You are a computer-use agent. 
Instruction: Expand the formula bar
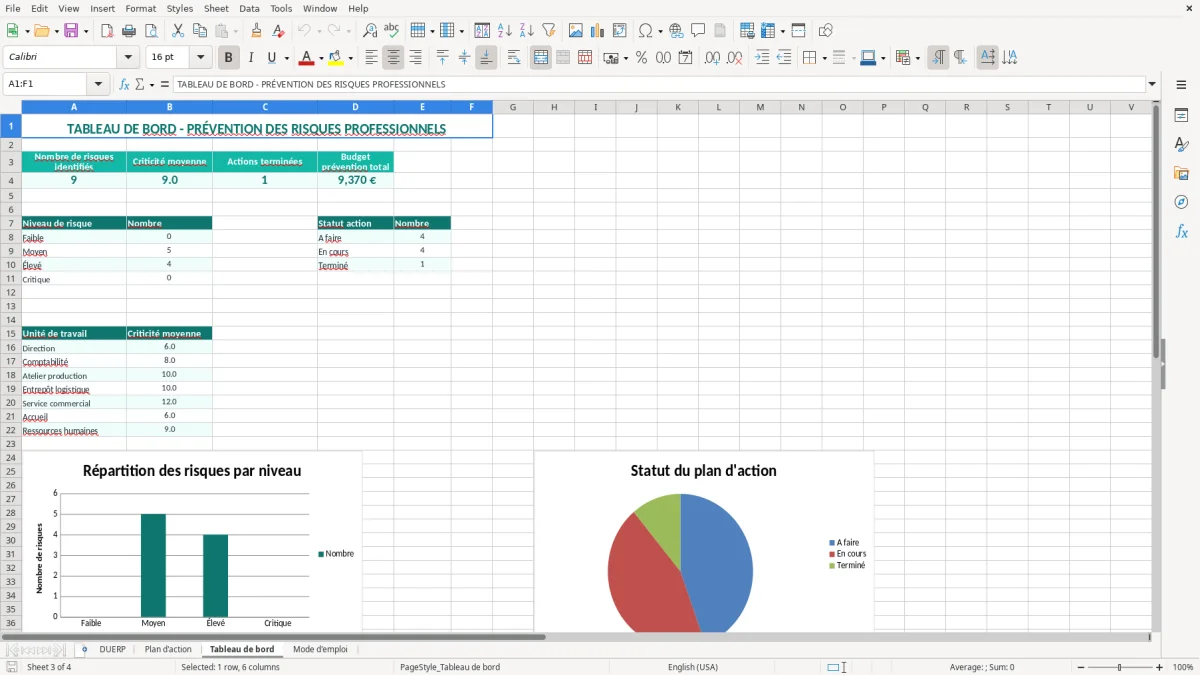(1152, 84)
